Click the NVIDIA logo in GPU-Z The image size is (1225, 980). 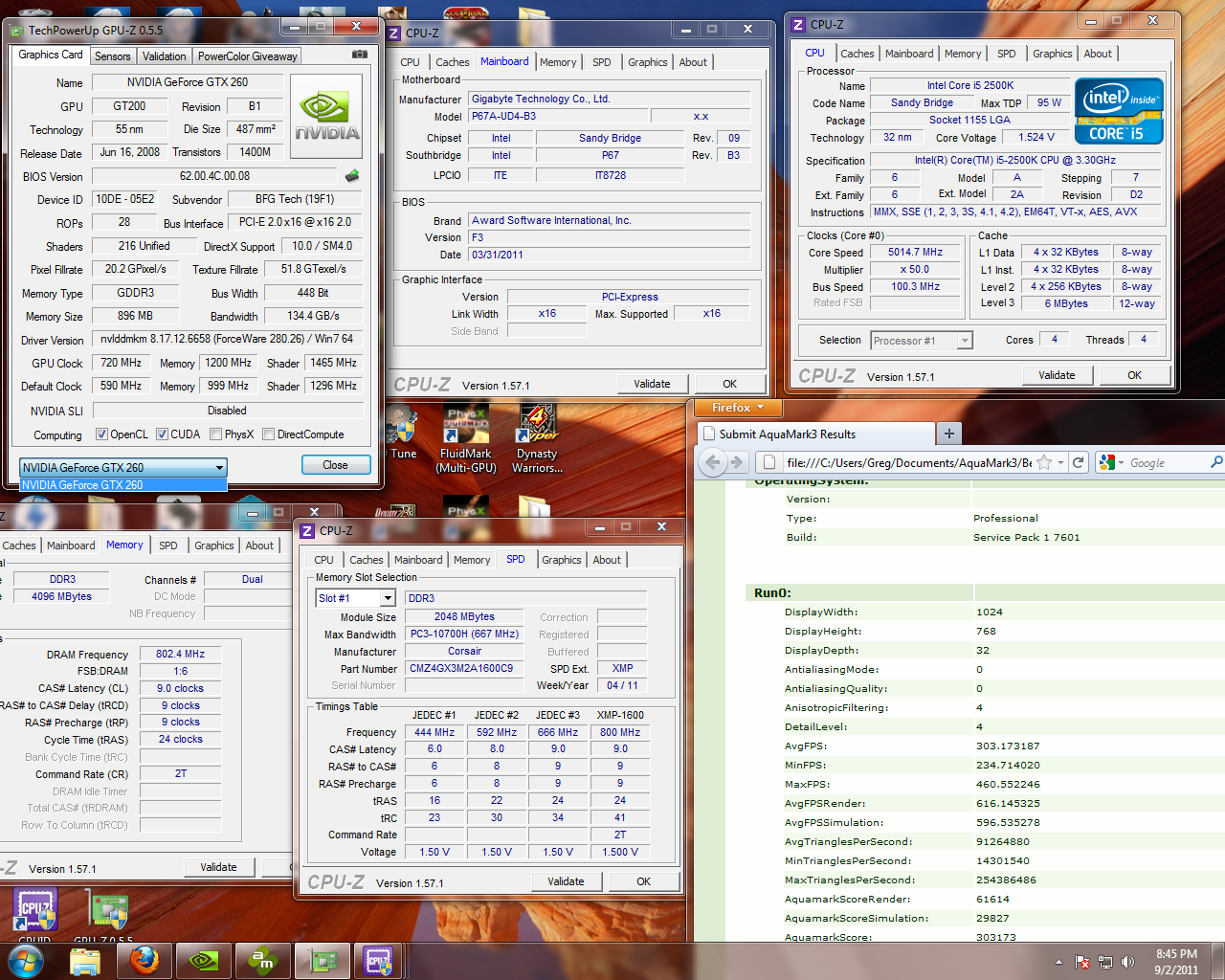327,118
